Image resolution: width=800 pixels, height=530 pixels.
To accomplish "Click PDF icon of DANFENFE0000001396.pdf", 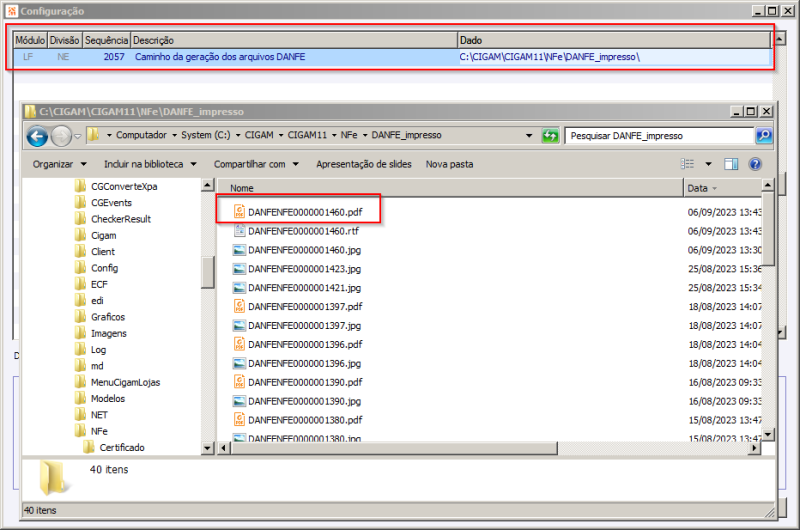I will (239, 344).
